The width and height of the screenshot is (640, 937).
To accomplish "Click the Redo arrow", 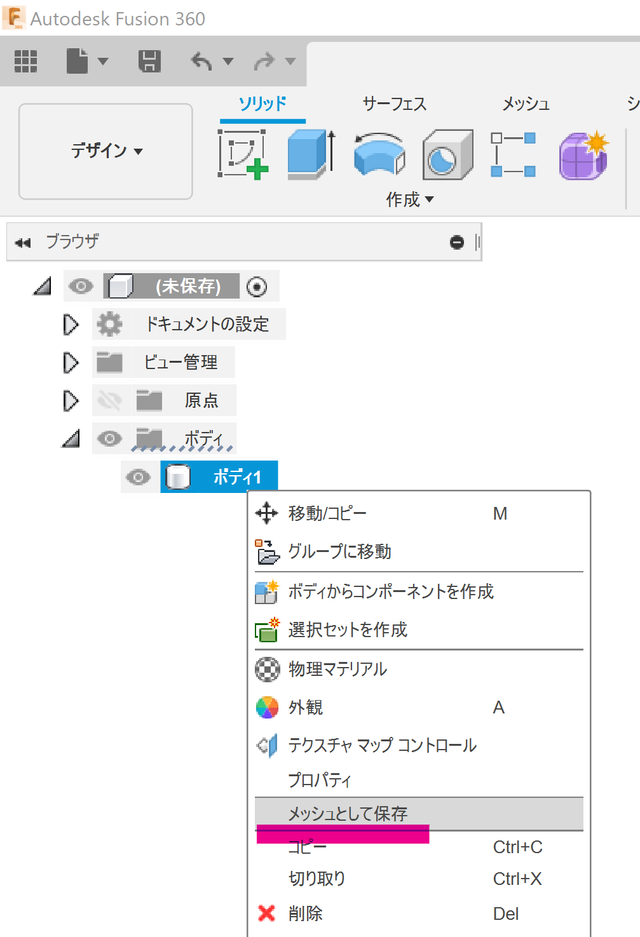I will [264, 61].
